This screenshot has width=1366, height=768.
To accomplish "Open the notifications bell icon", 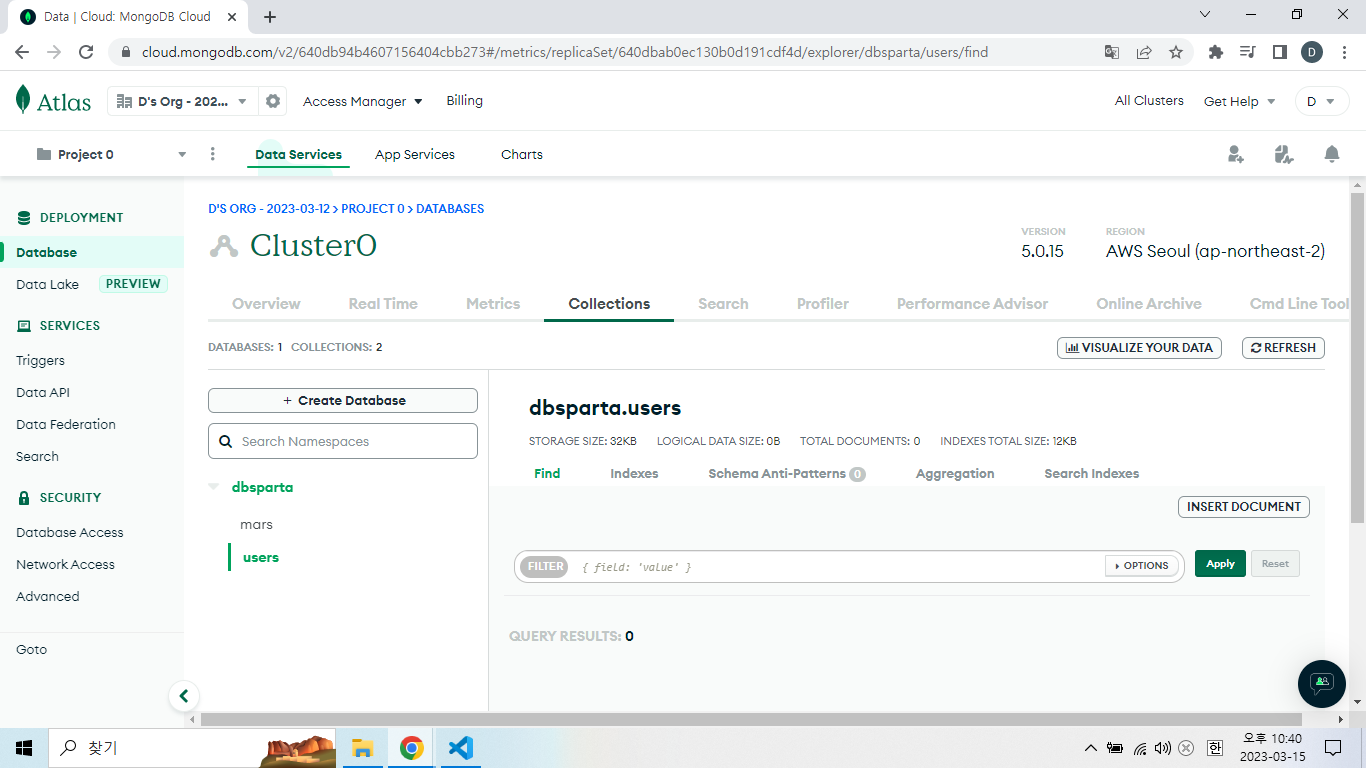I will point(1332,154).
